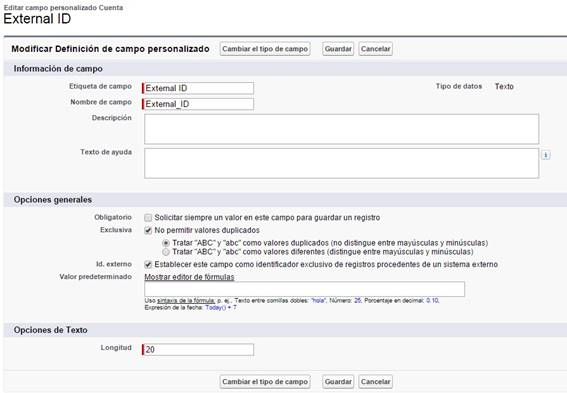The image size is (567, 393).
Task: Click the help text info icon
Action: coord(546,155)
